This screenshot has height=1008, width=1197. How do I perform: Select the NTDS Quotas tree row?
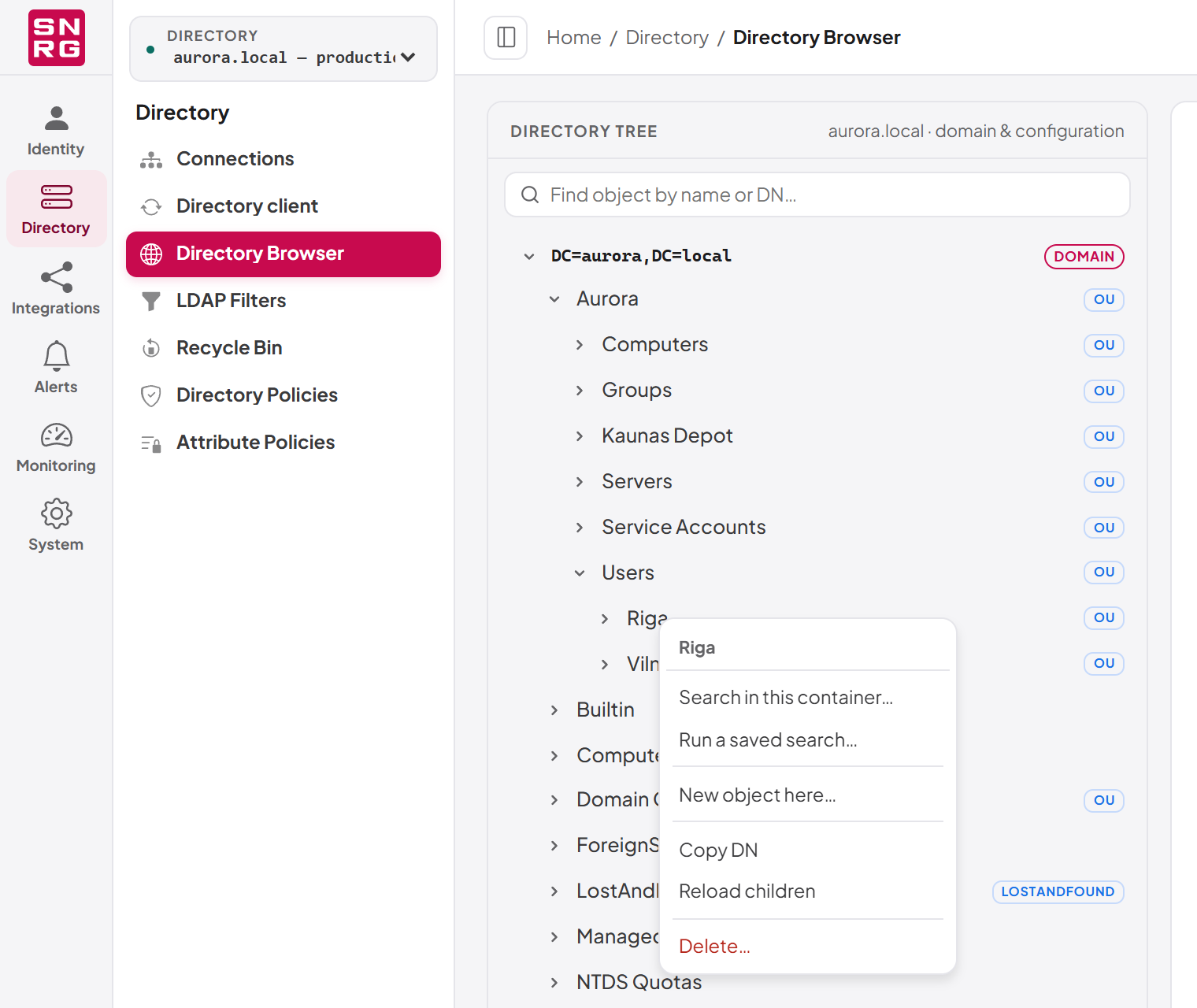[x=817, y=983]
